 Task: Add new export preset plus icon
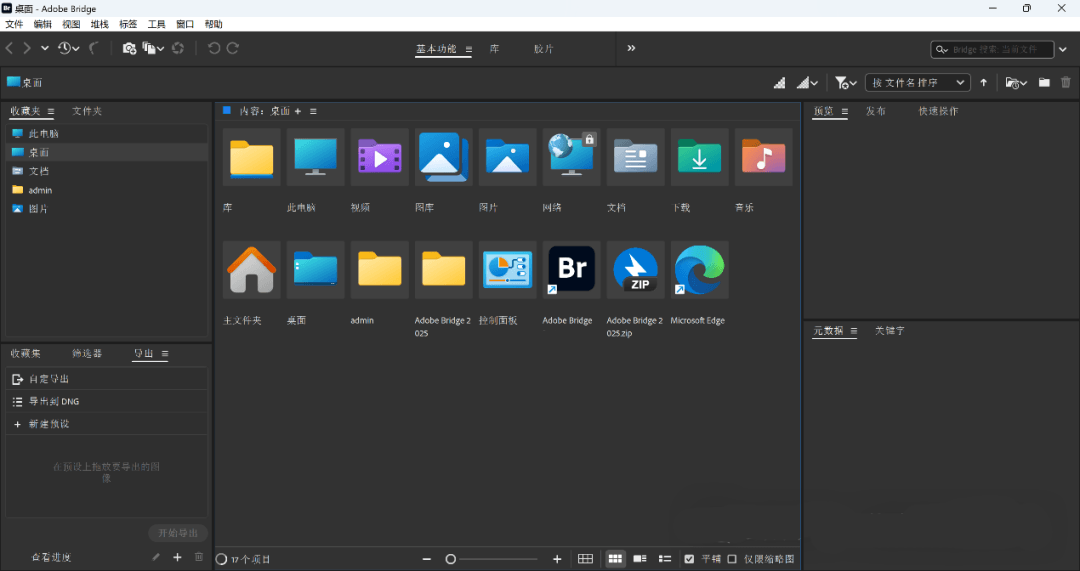177,557
